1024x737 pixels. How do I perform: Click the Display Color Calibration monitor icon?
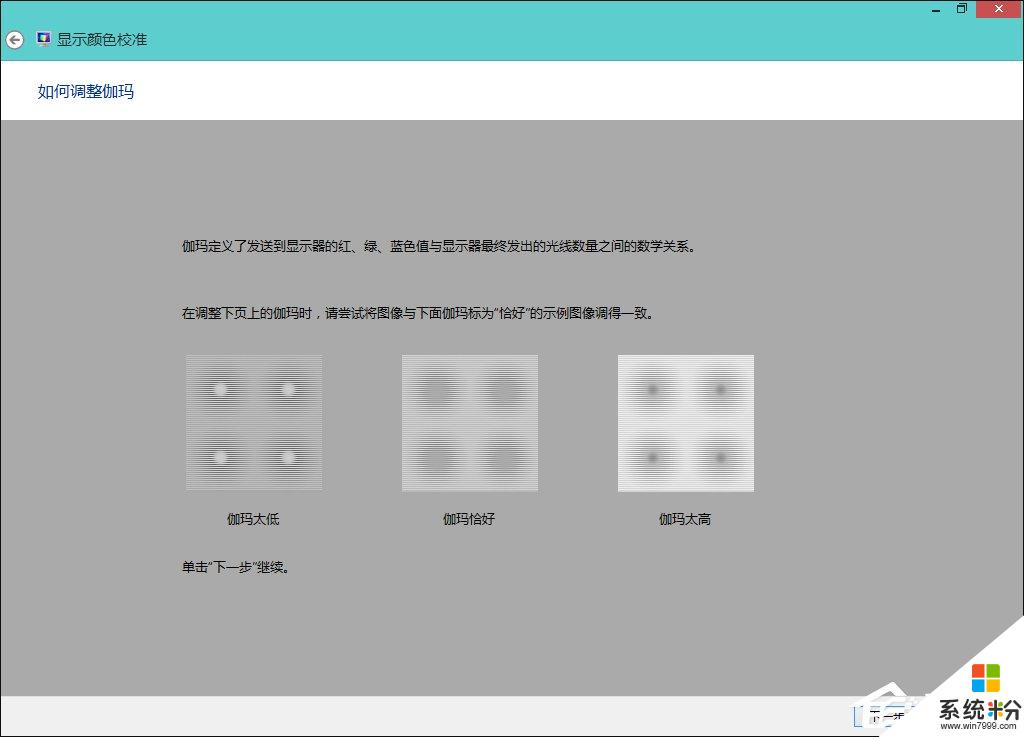tap(44, 40)
